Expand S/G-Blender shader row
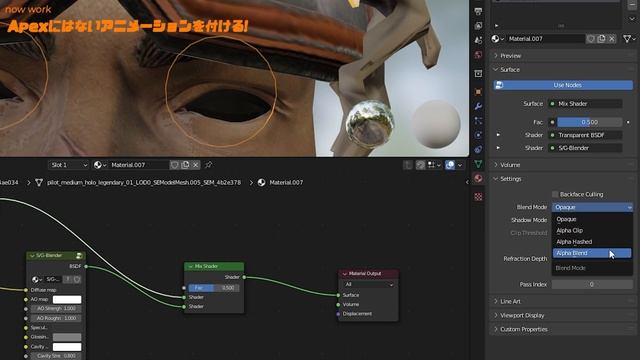Image resolution: width=640 pixels, height=360 pixels. pyautogui.click(x=498, y=148)
